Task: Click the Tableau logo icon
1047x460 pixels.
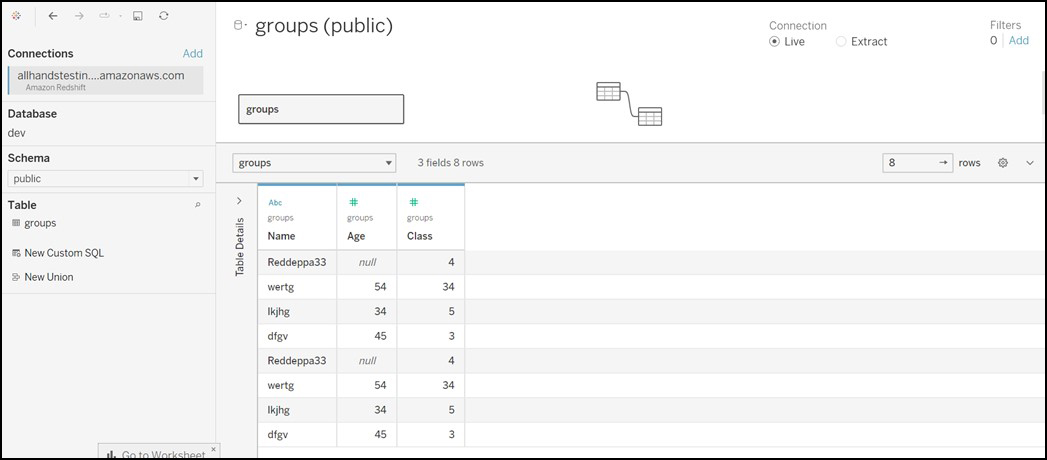Action: click(x=17, y=17)
